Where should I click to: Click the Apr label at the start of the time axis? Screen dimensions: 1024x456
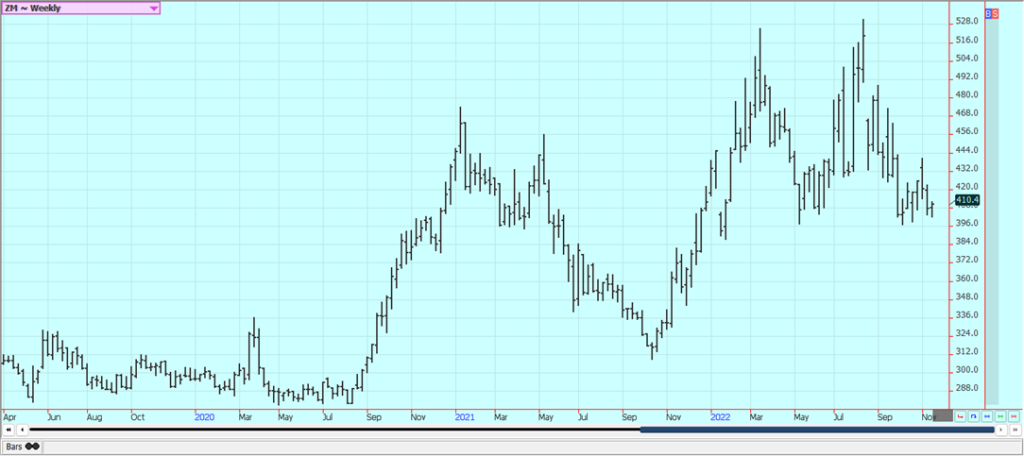tap(9, 417)
